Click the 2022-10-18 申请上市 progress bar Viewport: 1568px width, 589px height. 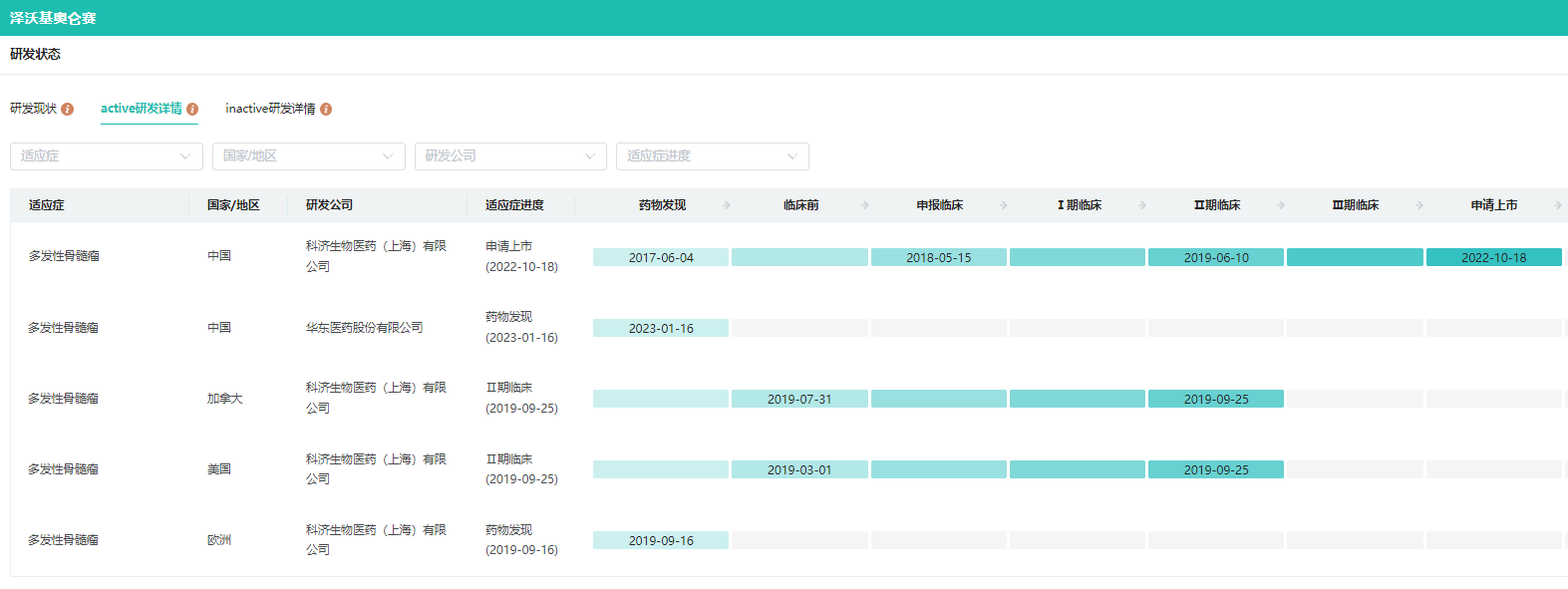tap(1493, 257)
